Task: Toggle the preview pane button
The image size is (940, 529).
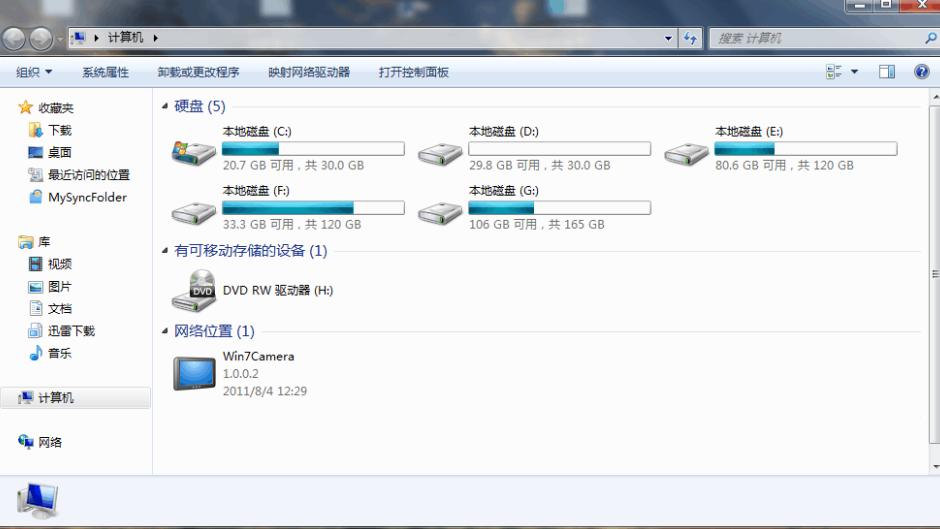Action: click(x=887, y=72)
